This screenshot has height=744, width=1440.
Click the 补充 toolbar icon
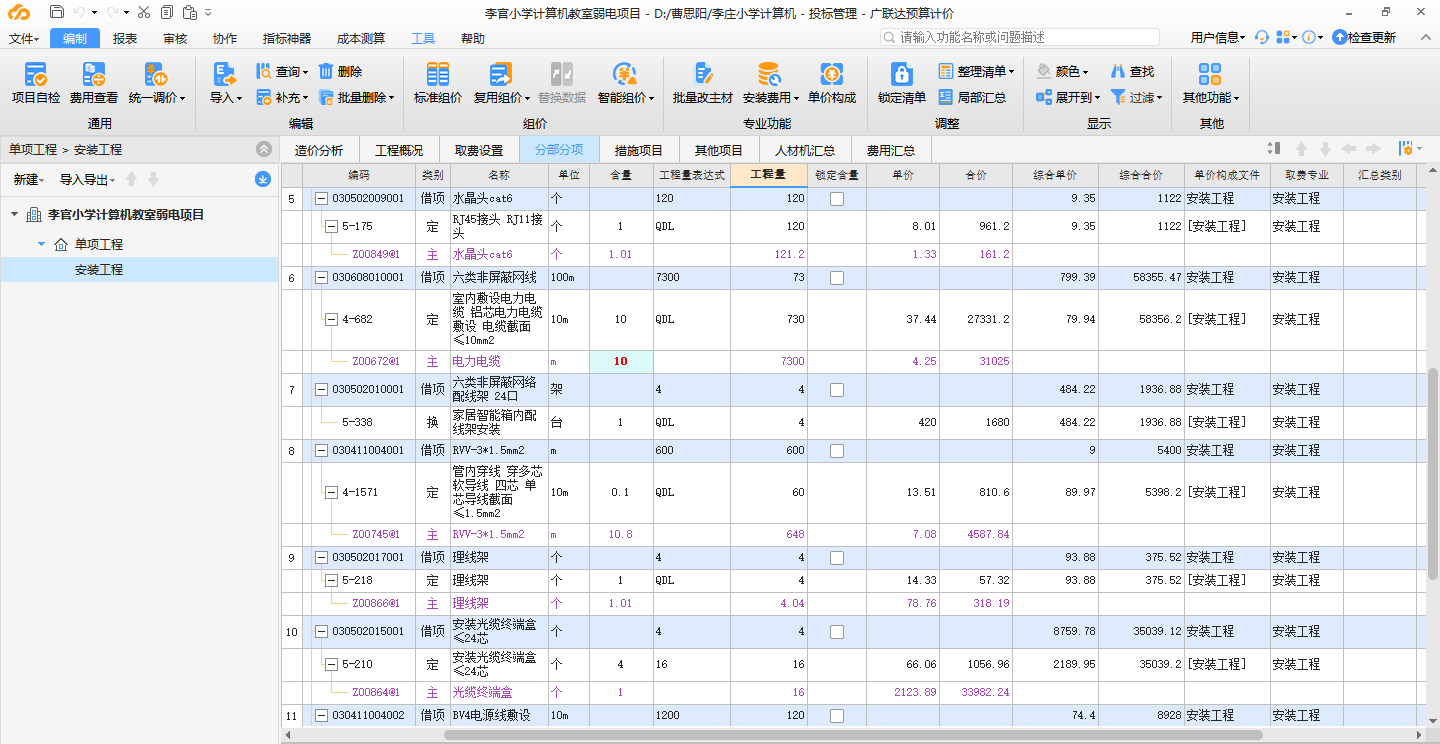265,98
